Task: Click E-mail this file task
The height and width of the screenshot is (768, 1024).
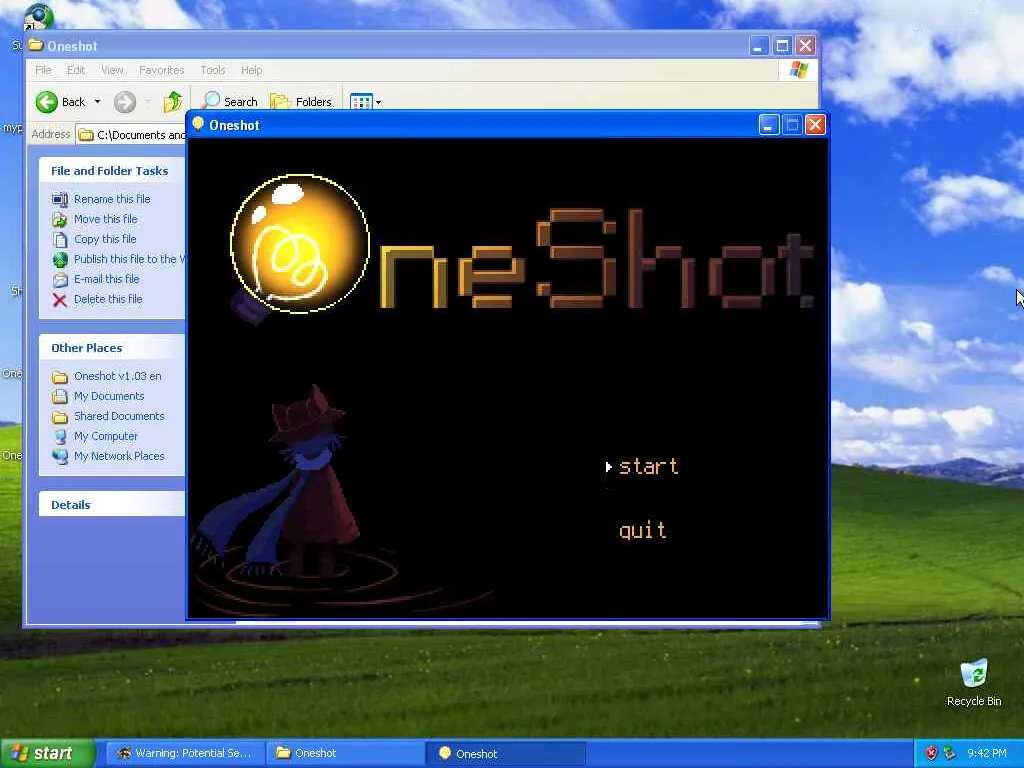Action: [x=106, y=279]
